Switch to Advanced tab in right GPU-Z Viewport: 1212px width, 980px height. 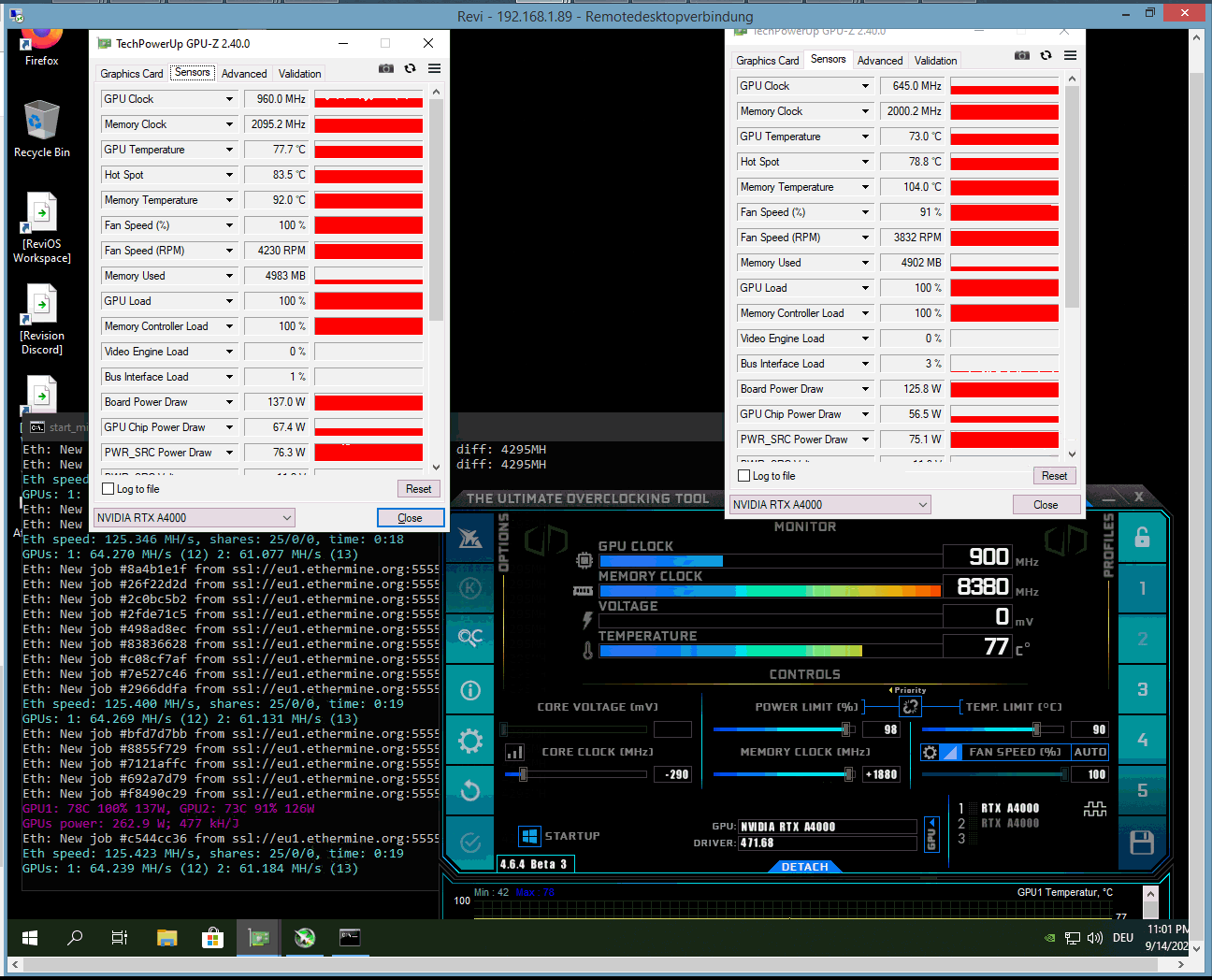(x=880, y=61)
